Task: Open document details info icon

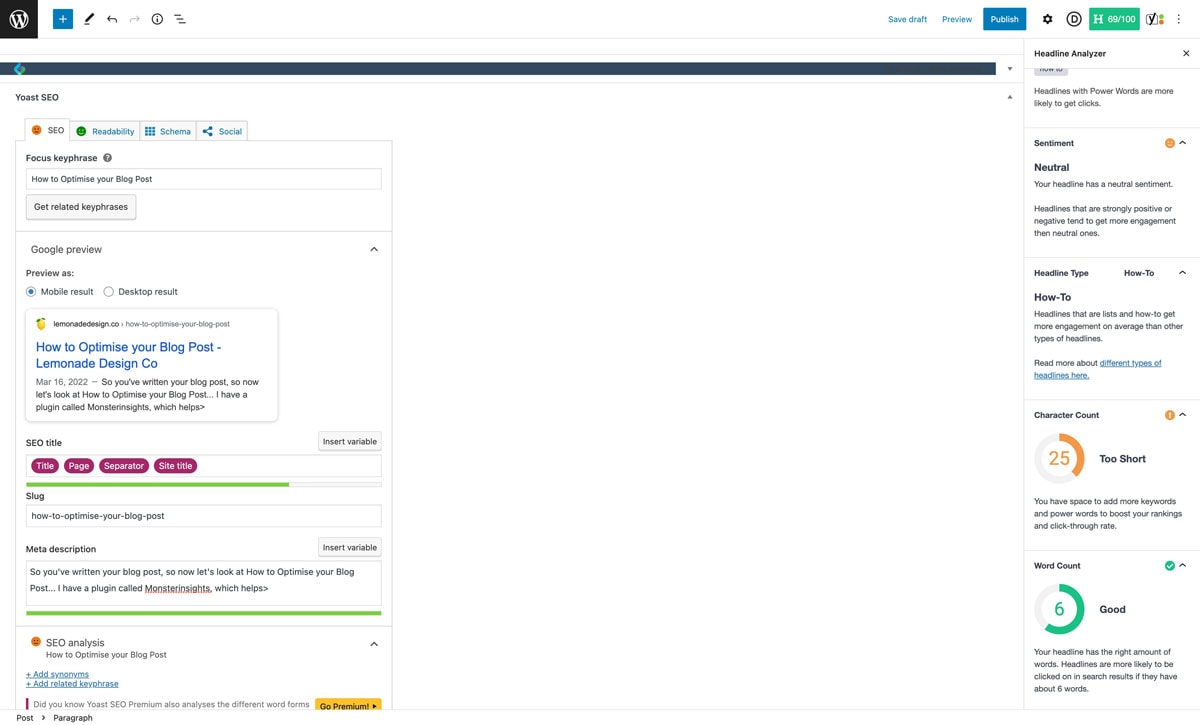Action: coord(157,19)
